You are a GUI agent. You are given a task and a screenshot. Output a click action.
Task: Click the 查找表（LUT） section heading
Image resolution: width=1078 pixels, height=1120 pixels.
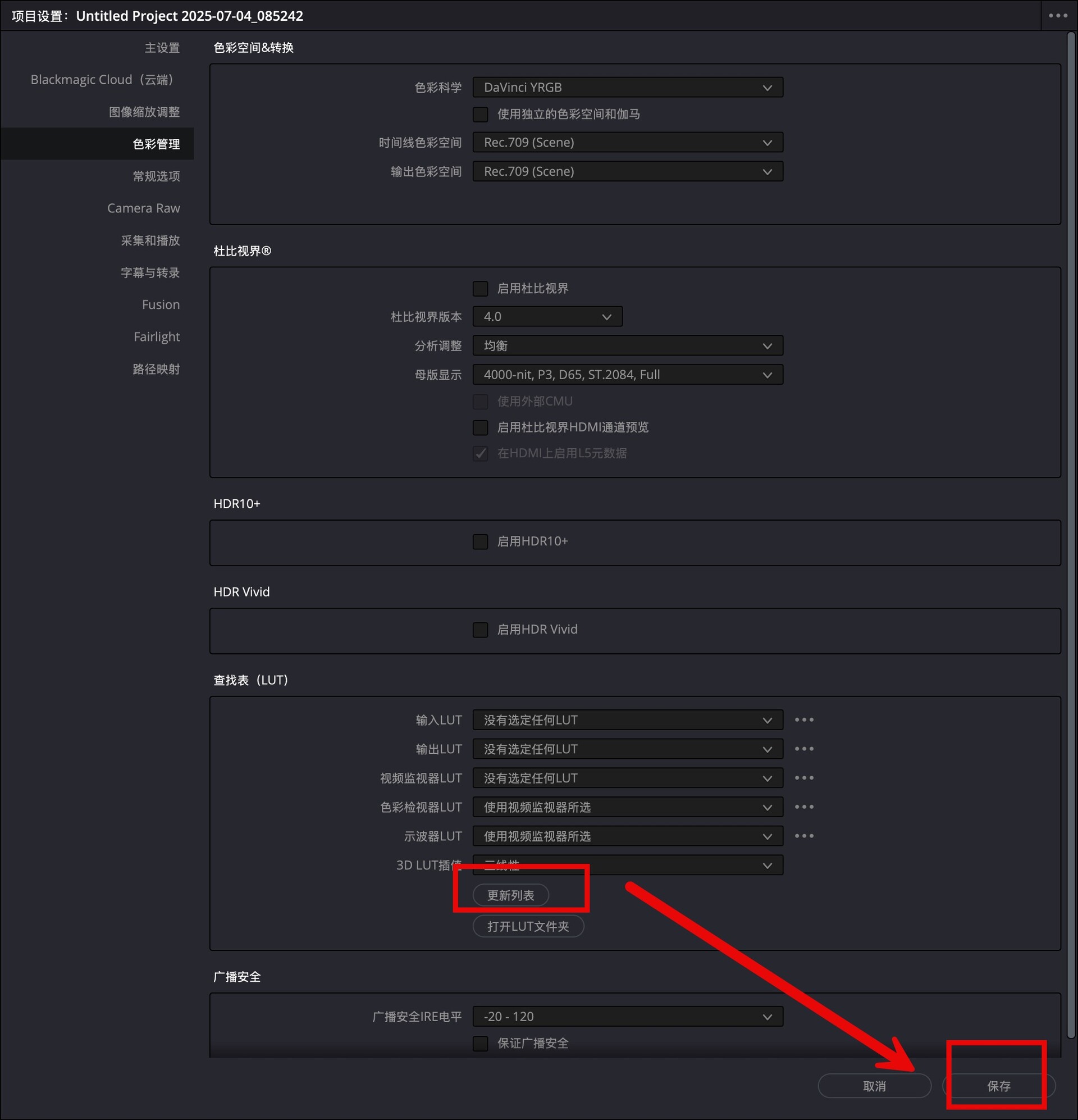251,680
